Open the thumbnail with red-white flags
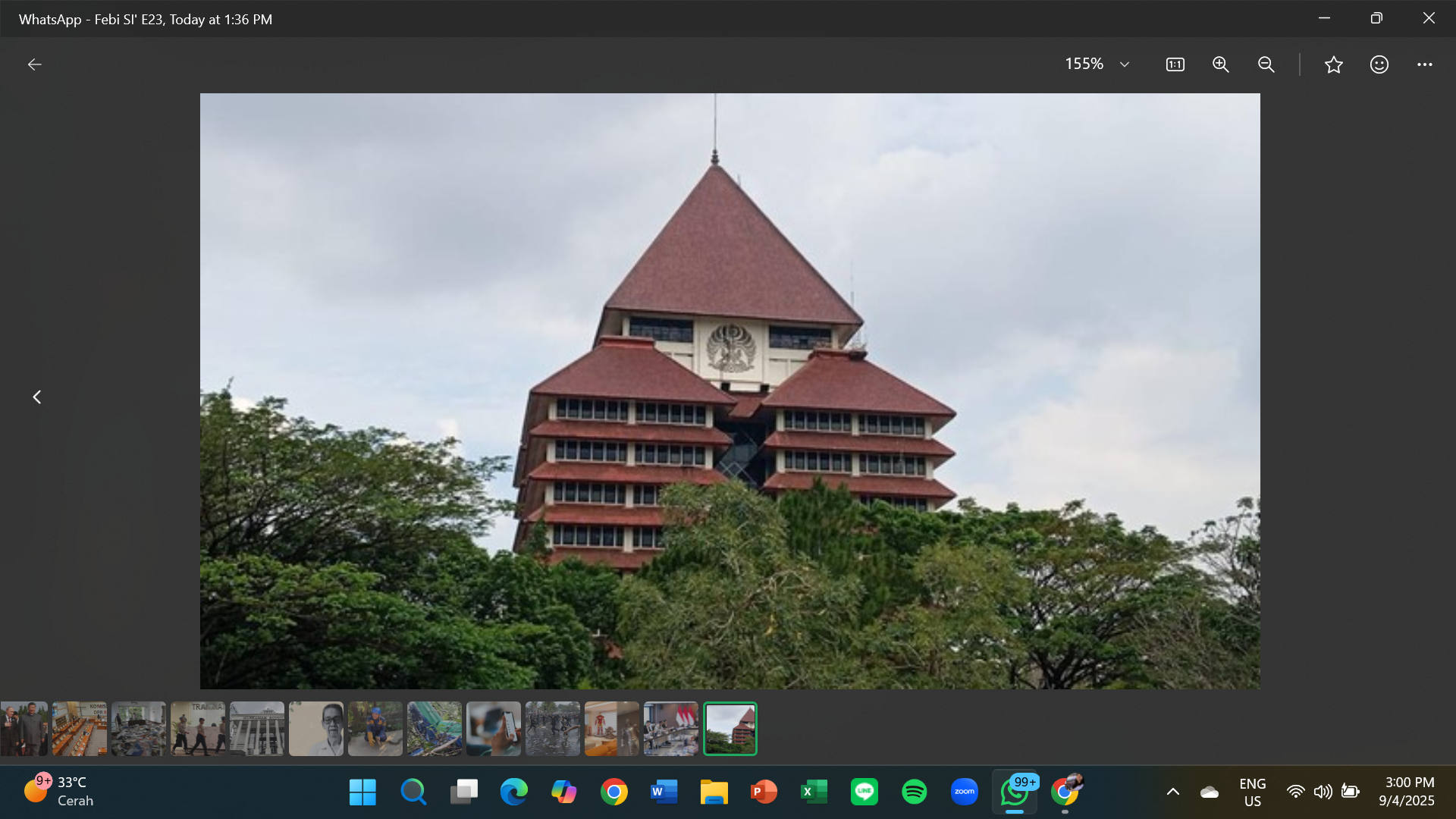1456x819 pixels. click(671, 729)
